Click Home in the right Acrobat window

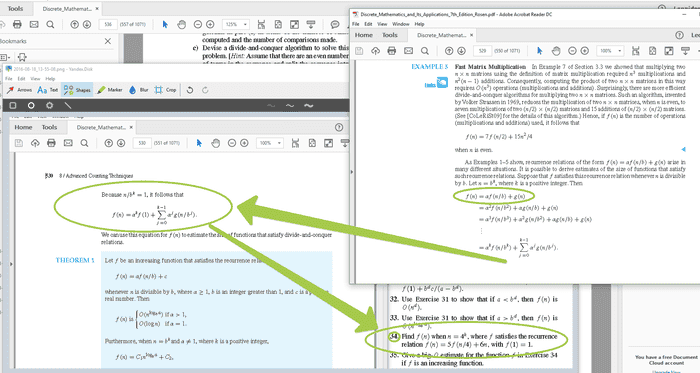pyautogui.click(x=363, y=35)
